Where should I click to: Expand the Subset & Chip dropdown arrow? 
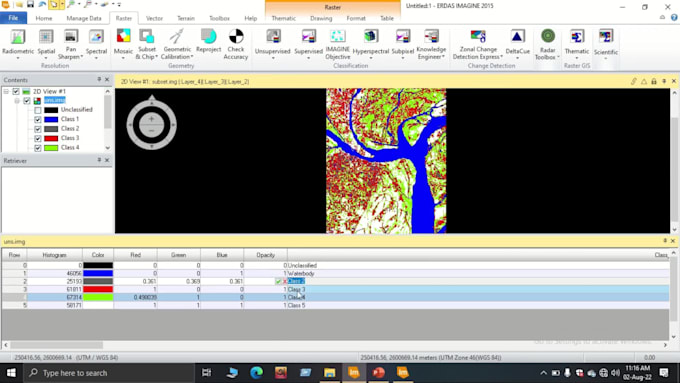[x=156, y=57]
